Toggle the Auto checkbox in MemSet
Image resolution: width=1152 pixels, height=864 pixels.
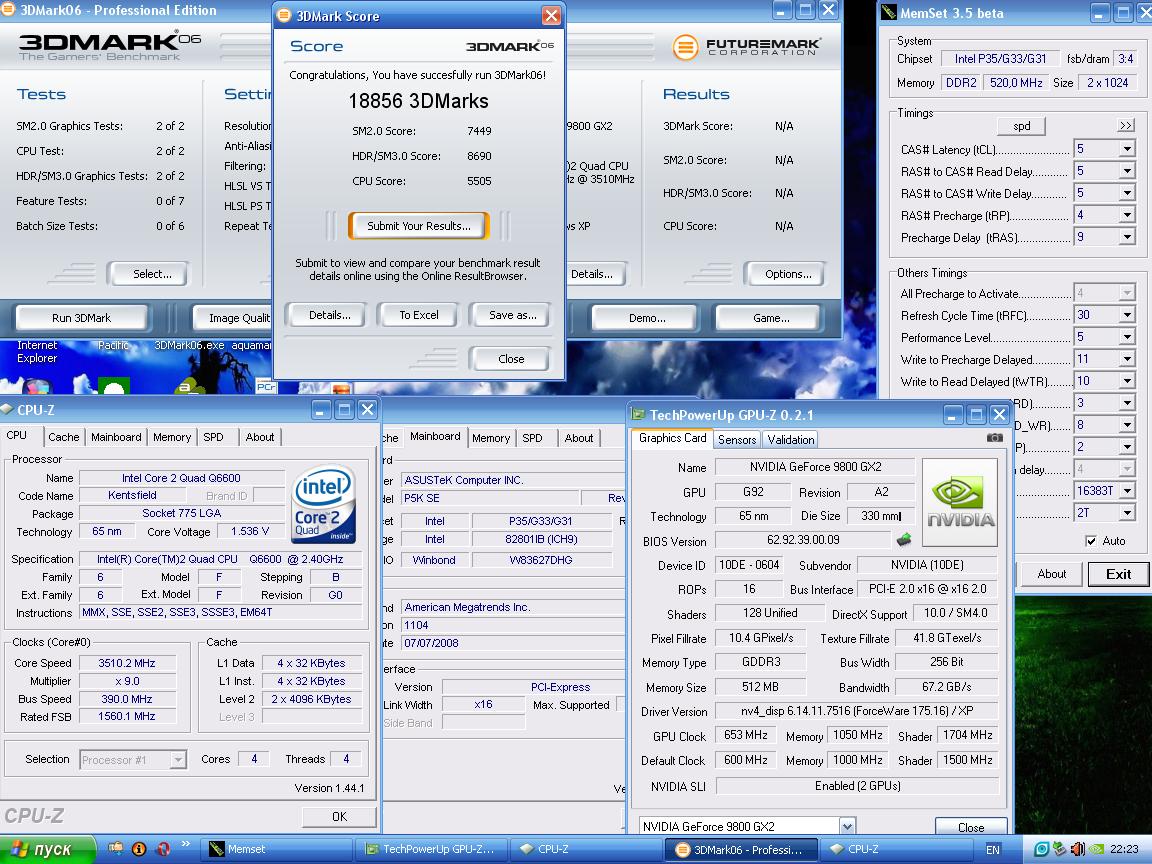[1091, 541]
